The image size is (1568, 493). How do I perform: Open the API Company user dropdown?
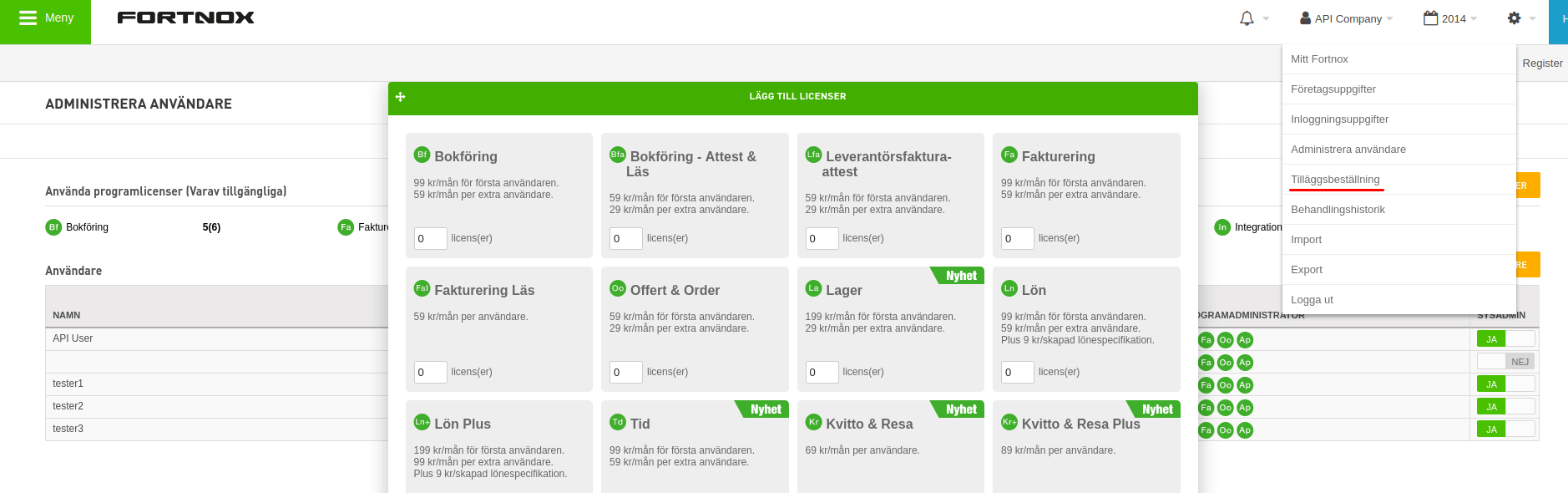(1346, 18)
